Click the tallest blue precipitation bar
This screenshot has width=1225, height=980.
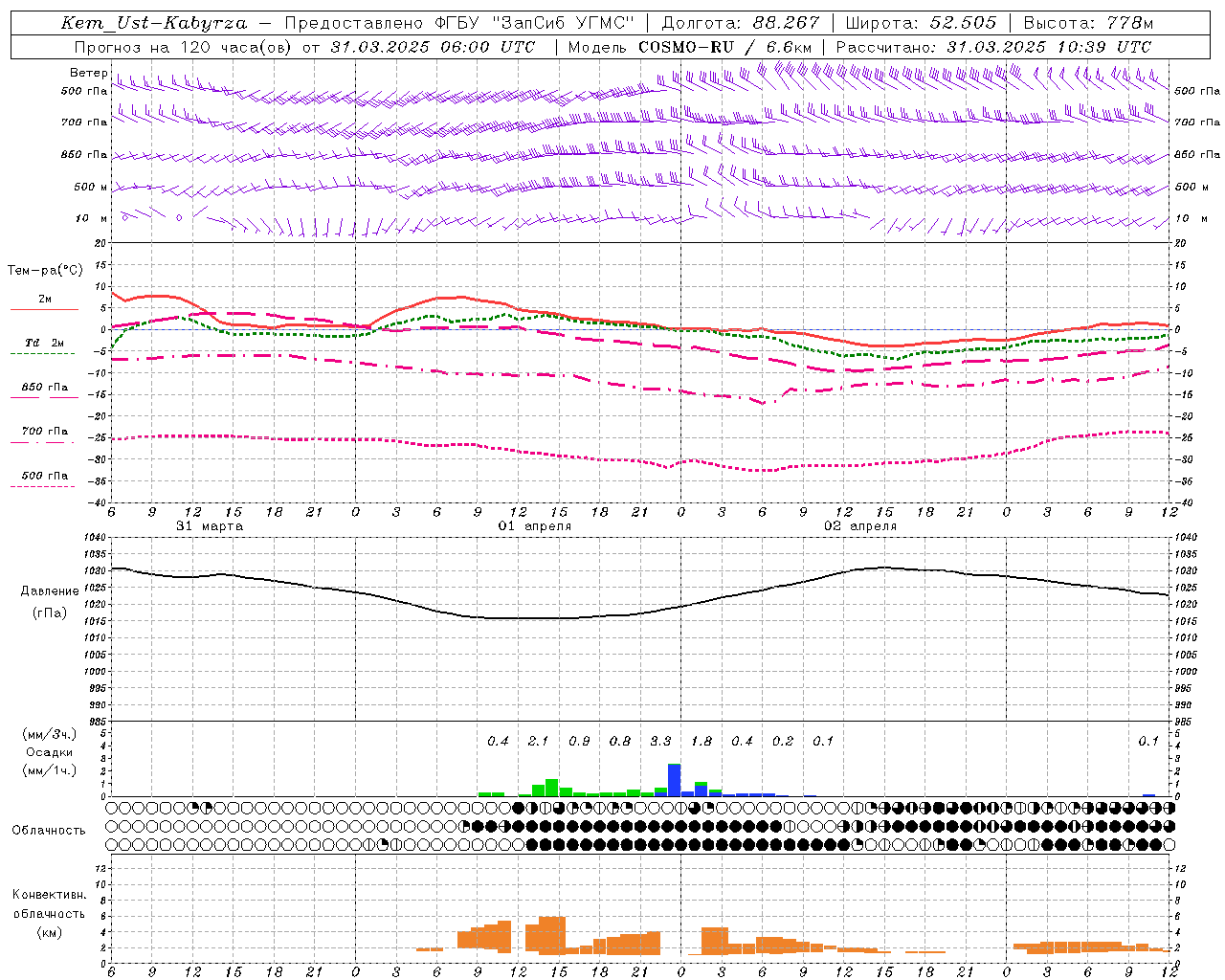click(x=674, y=780)
